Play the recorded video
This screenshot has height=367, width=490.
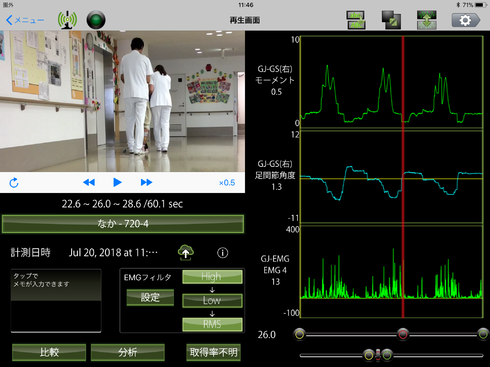tap(117, 182)
